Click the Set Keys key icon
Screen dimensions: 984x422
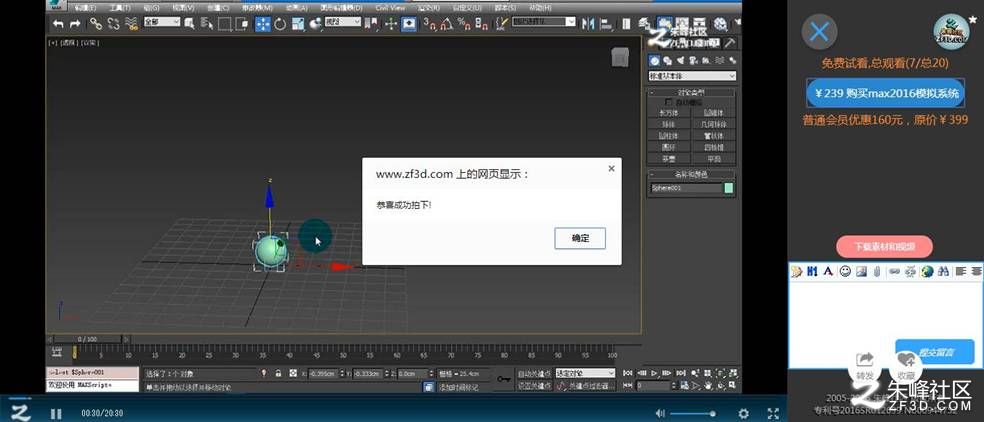click(503, 379)
